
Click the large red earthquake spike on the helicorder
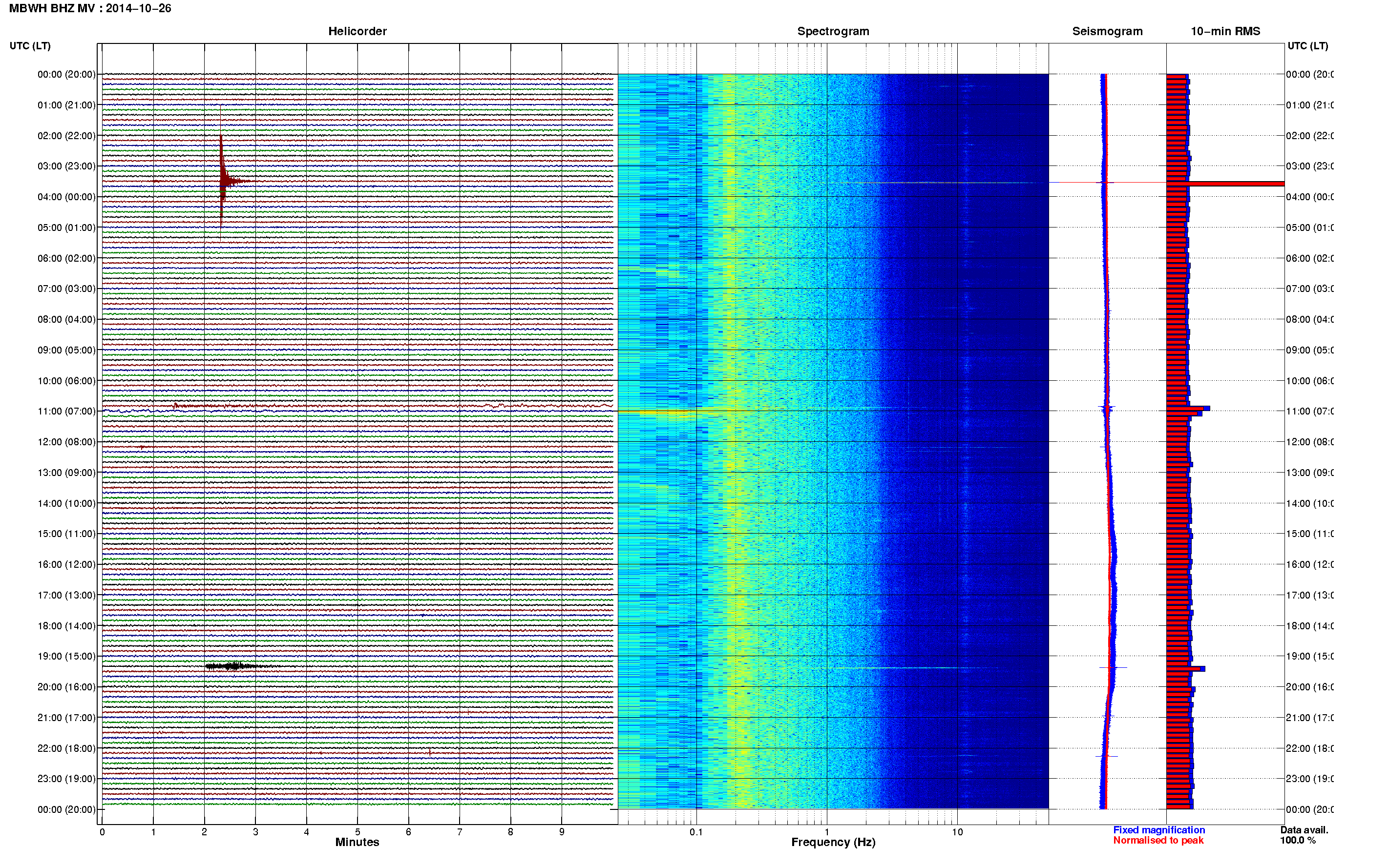222,182
